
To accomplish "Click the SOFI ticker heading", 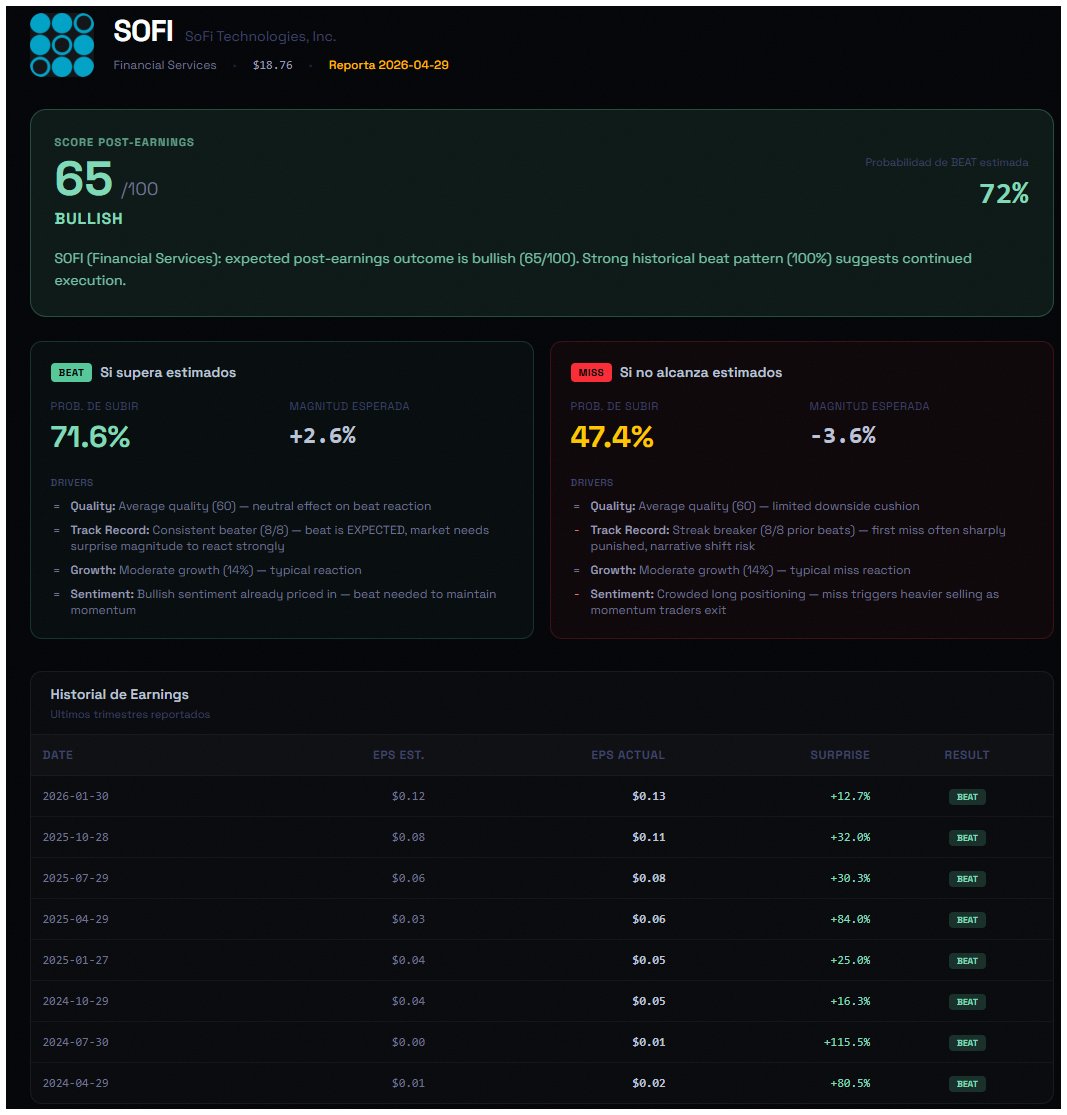I will (143, 31).
